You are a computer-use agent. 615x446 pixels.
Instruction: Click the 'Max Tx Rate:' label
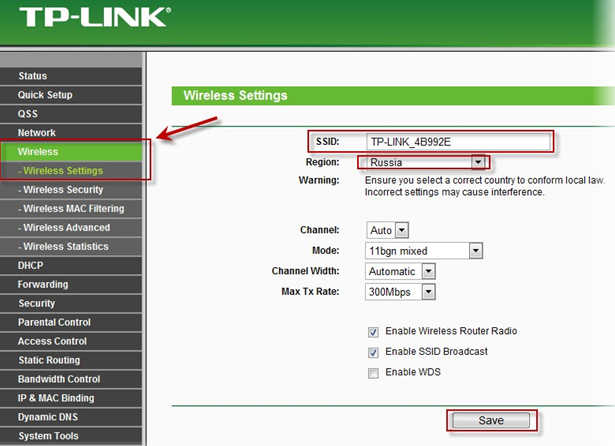coord(310,291)
